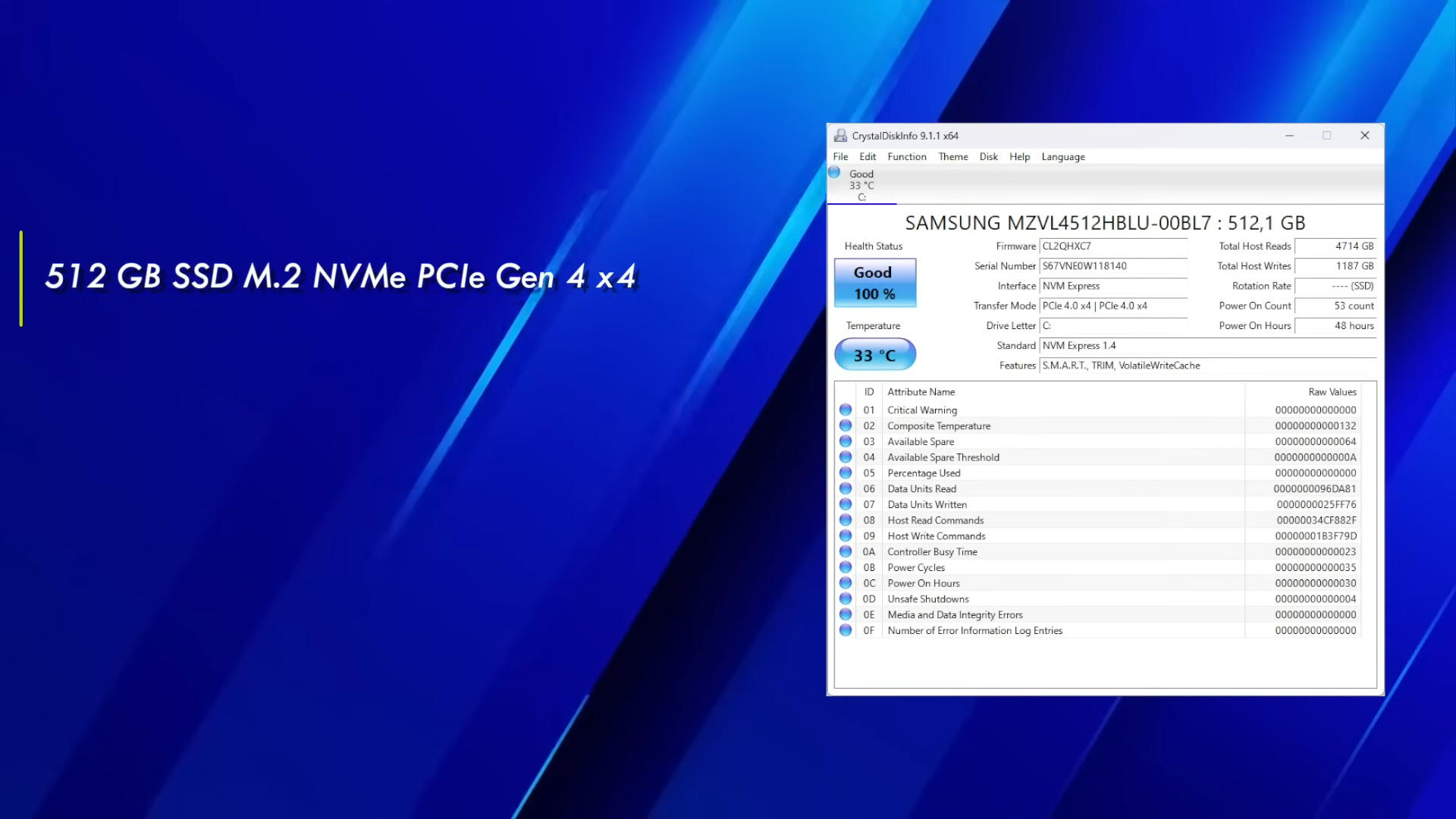Click the 33 °C temperature button
This screenshot has width=1456, height=819.
(x=874, y=355)
